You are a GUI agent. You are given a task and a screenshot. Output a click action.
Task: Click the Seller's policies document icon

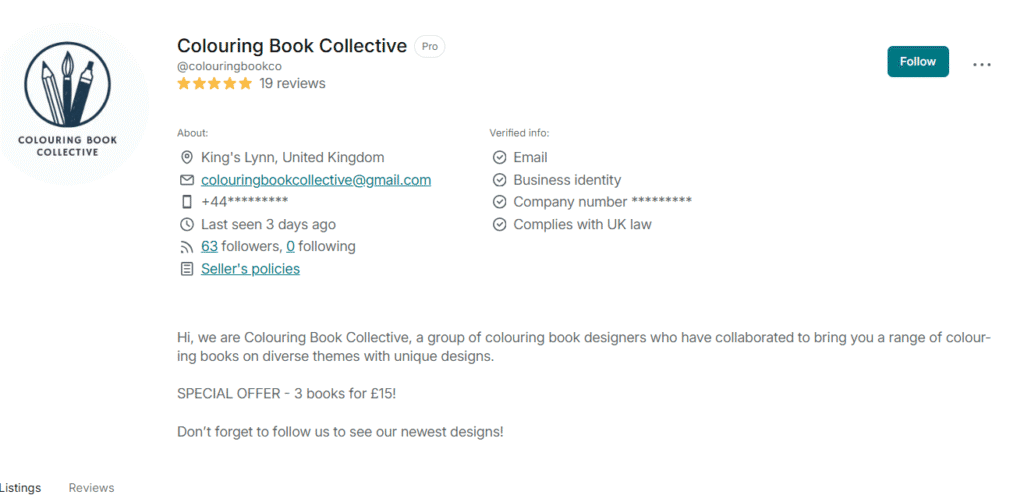(x=186, y=269)
